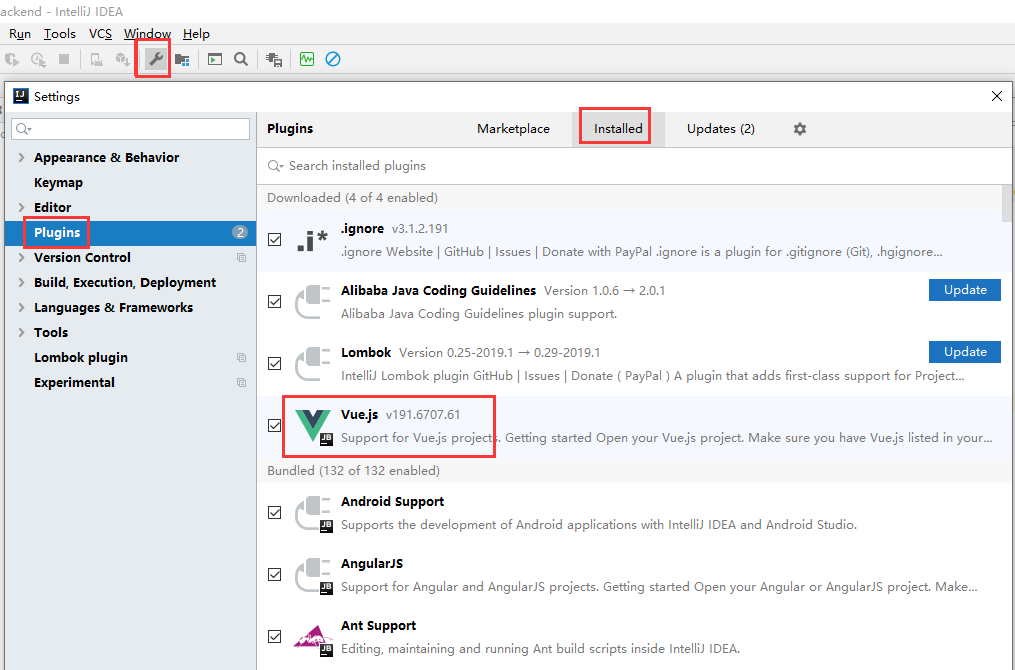The image size is (1015, 670).
Task: Open the Updates (2) tab
Action: click(x=720, y=129)
